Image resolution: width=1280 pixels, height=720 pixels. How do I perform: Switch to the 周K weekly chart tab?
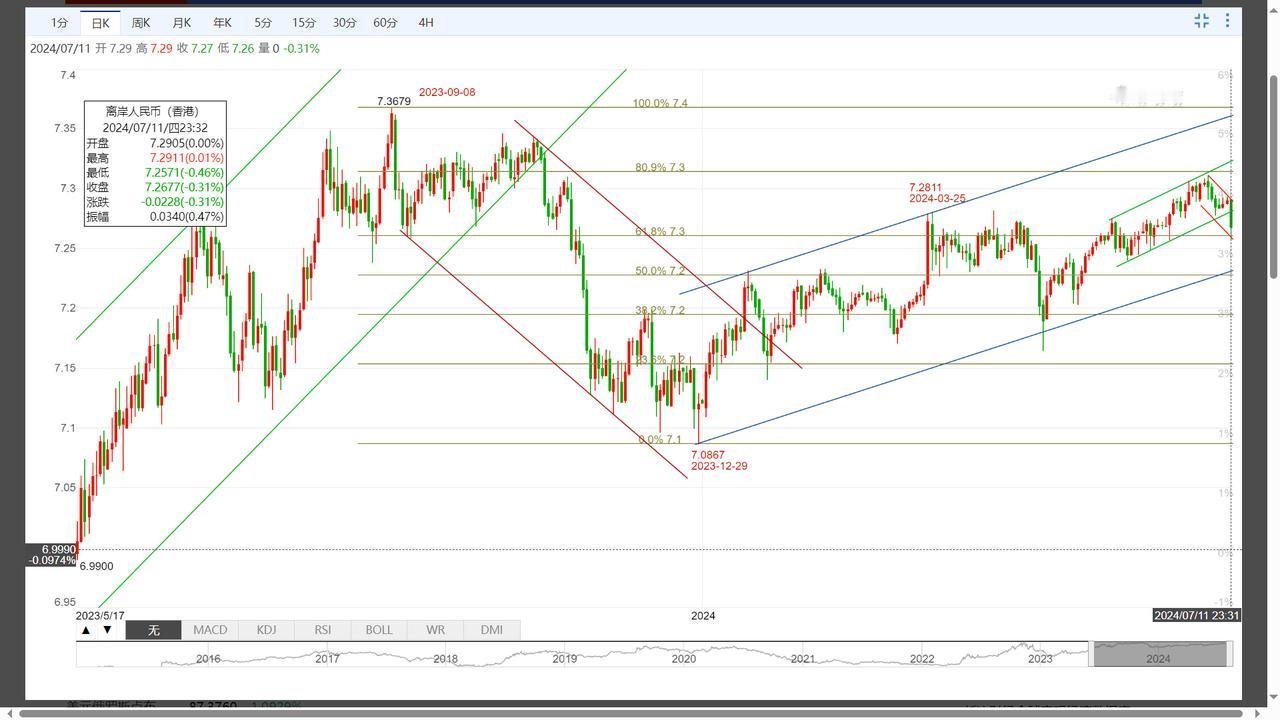click(141, 22)
